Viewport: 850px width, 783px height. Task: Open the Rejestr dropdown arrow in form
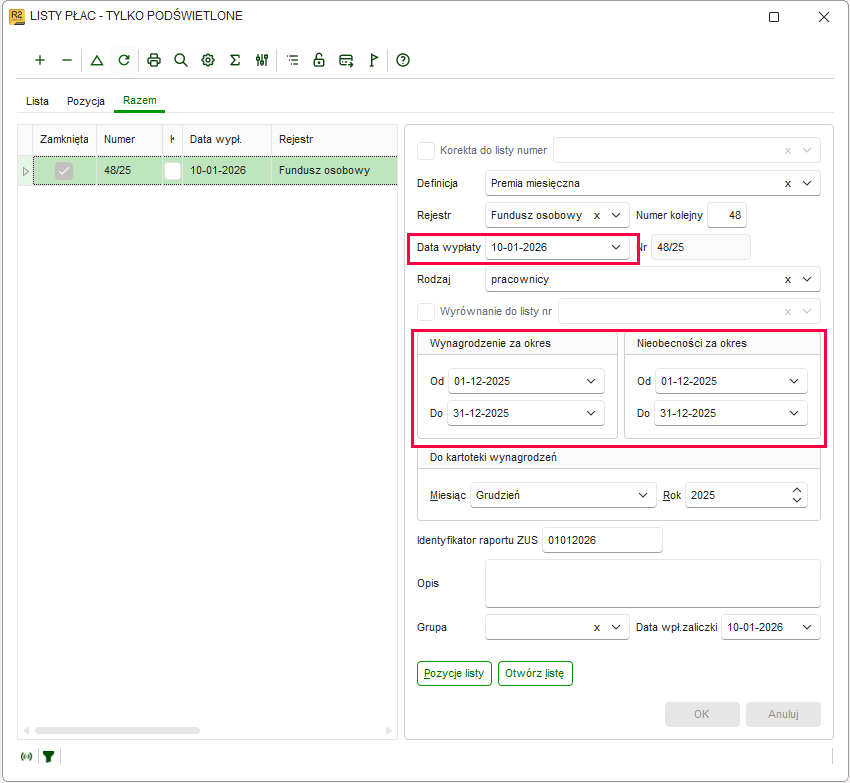[616, 215]
